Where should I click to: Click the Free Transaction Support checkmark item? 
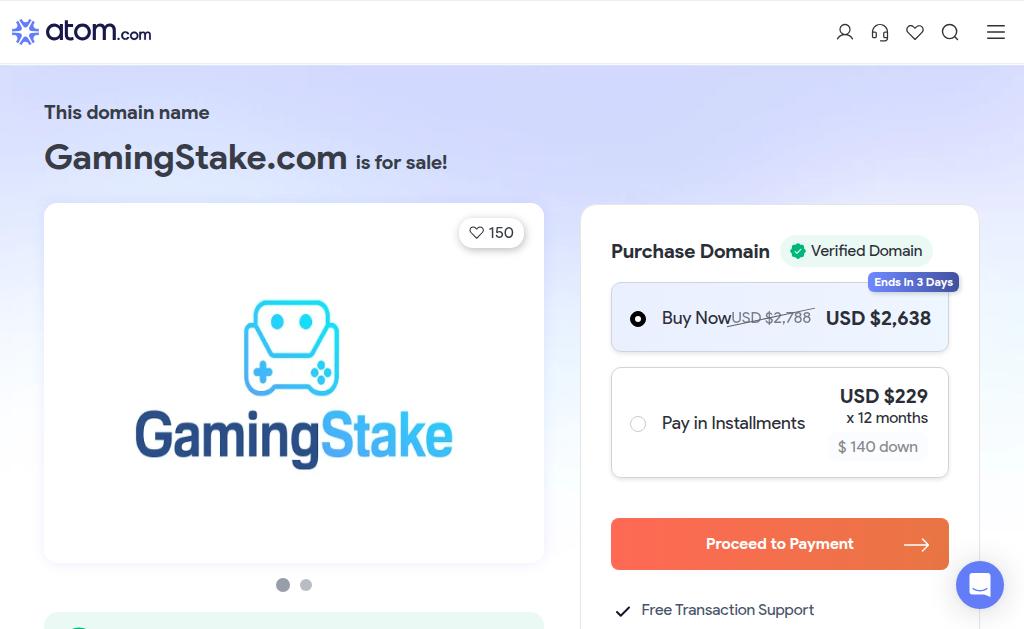click(x=715, y=610)
